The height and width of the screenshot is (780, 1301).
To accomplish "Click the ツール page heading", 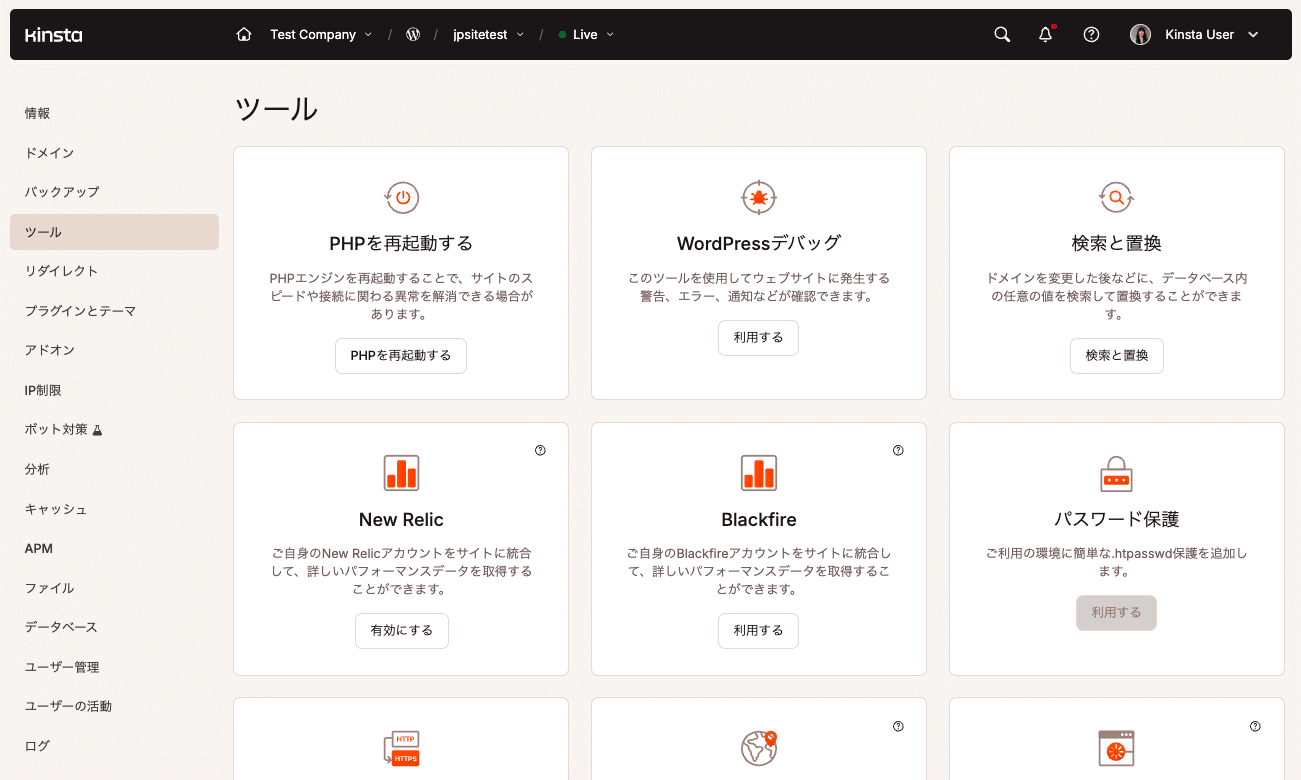I will [x=276, y=109].
